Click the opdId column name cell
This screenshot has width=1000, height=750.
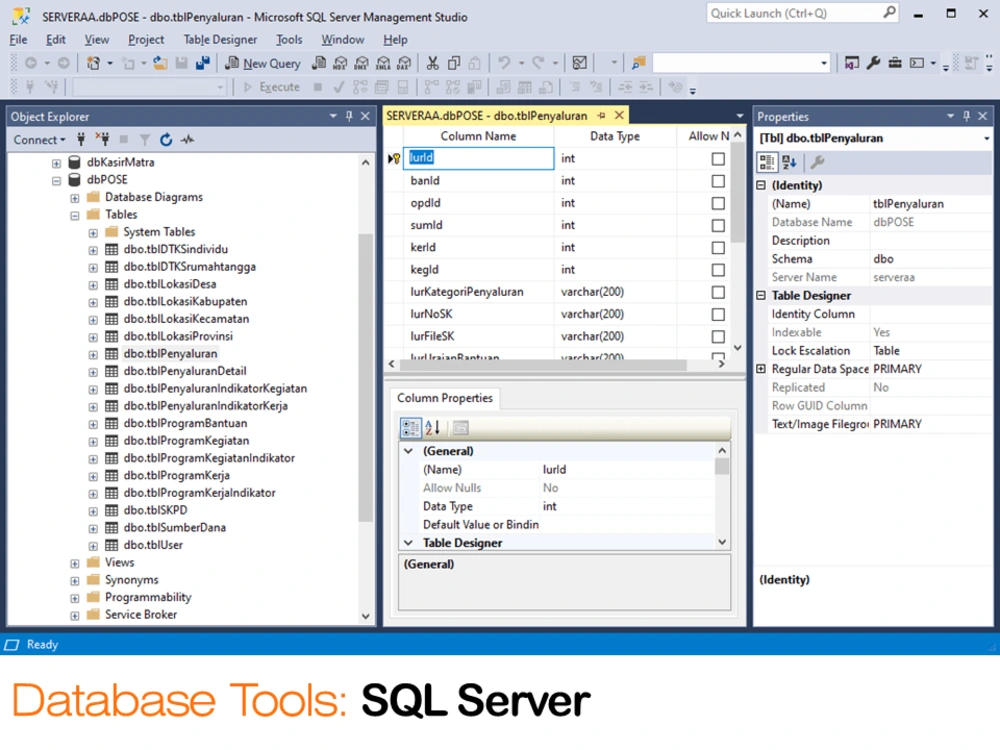pos(478,203)
